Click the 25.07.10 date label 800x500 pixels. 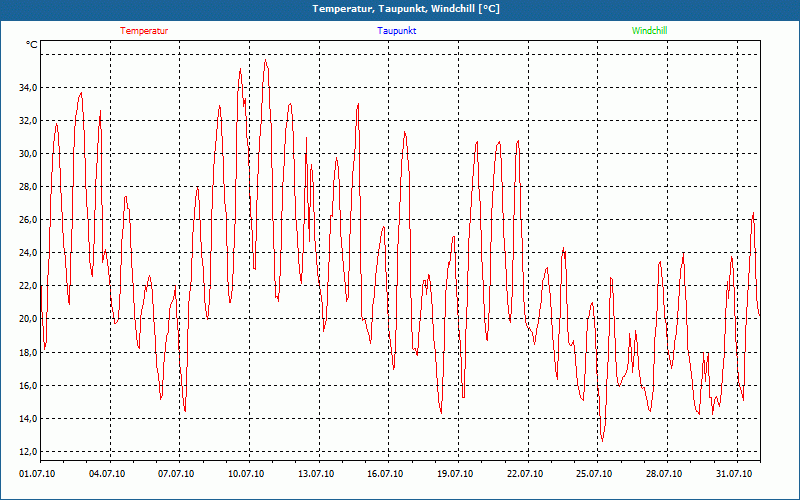(x=594, y=474)
